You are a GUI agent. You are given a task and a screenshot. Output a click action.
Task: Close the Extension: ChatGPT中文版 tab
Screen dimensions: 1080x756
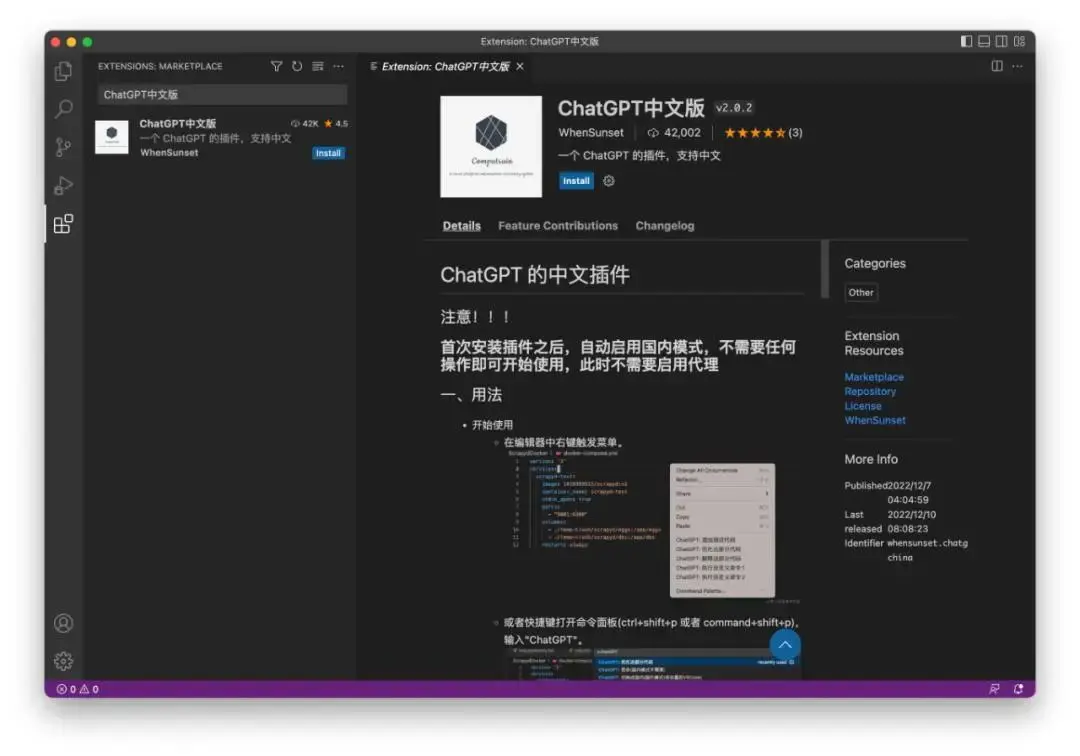tap(520, 66)
